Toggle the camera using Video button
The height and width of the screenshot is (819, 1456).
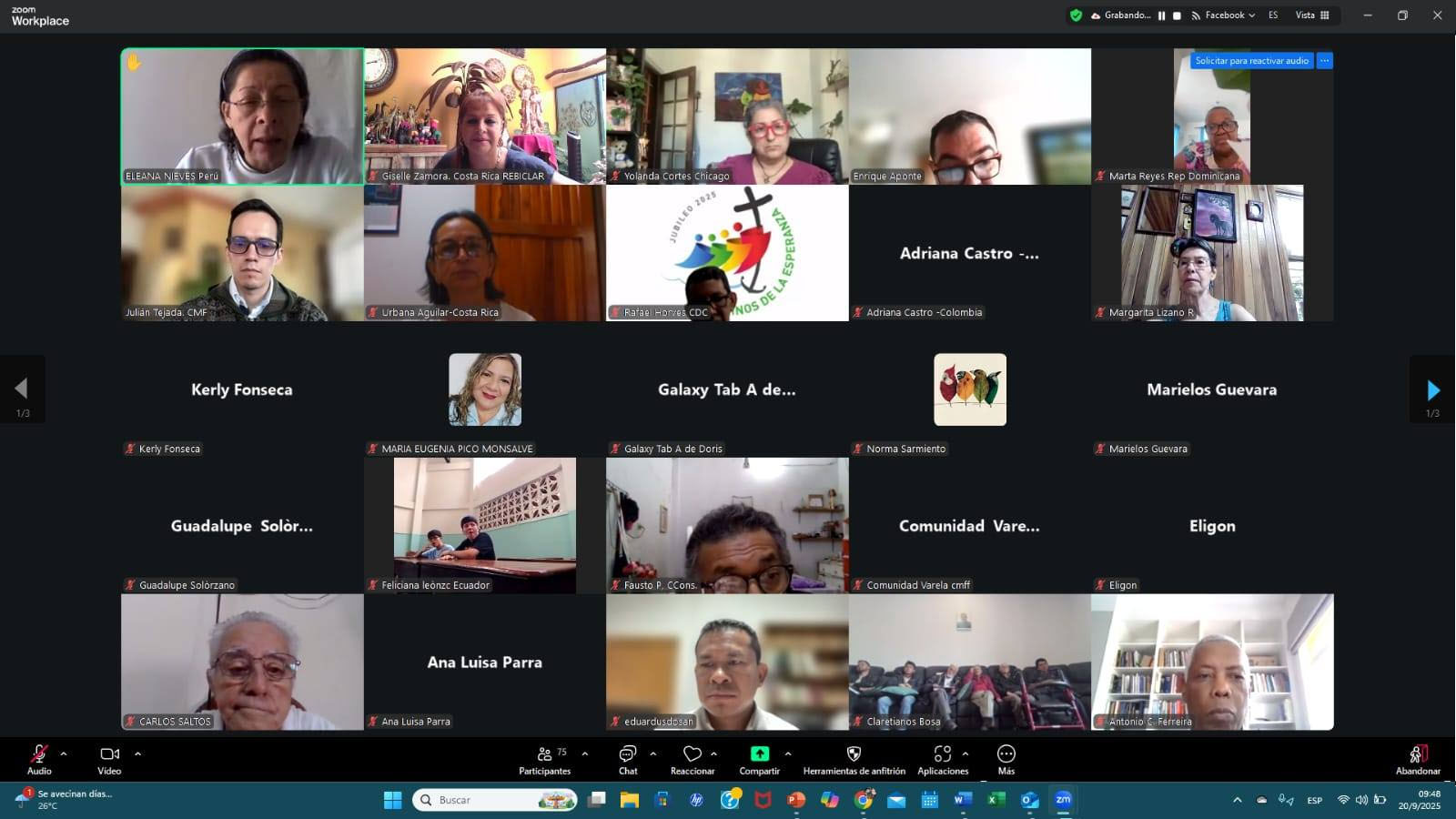click(x=109, y=759)
